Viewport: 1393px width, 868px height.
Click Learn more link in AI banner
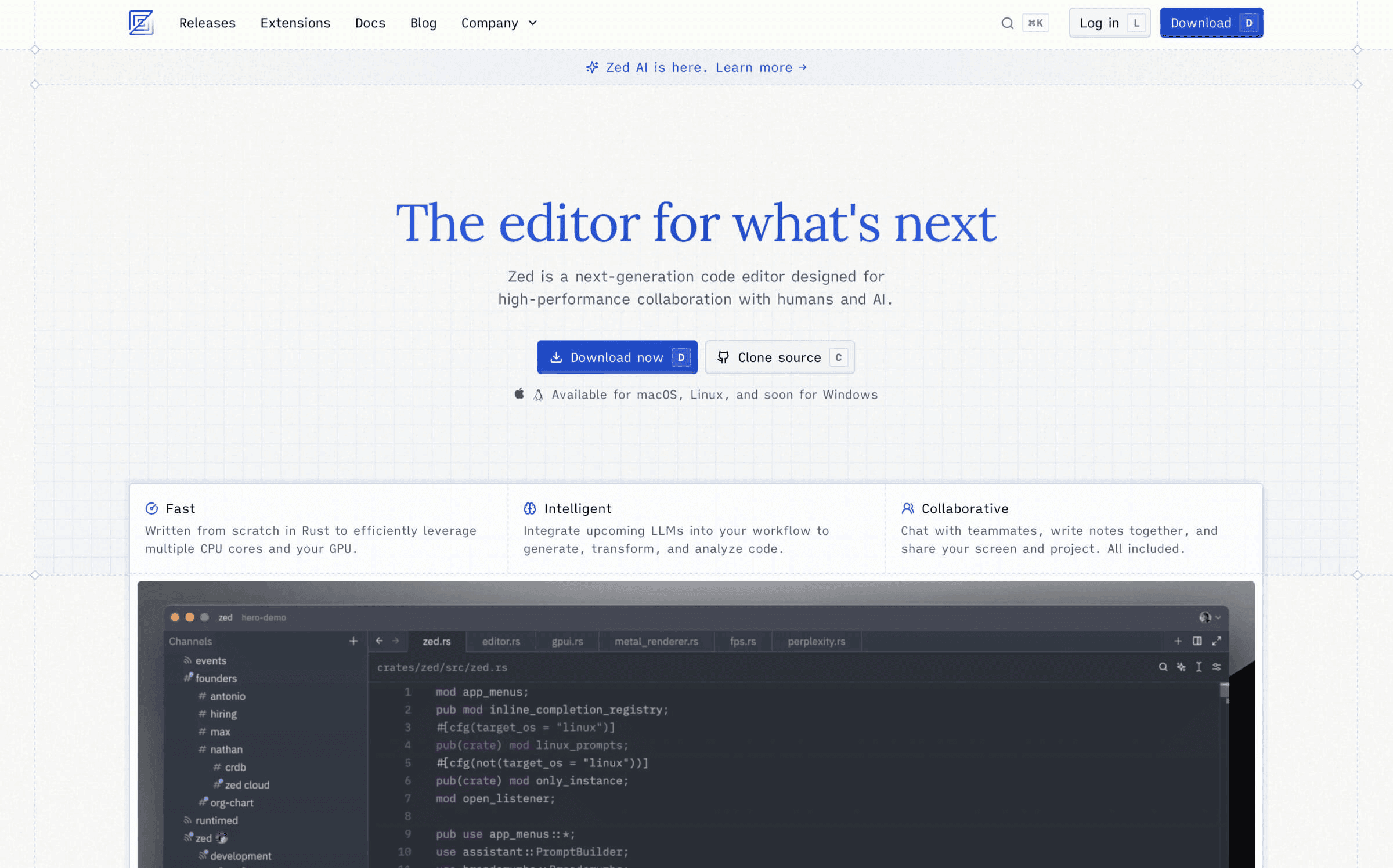[x=761, y=67]
